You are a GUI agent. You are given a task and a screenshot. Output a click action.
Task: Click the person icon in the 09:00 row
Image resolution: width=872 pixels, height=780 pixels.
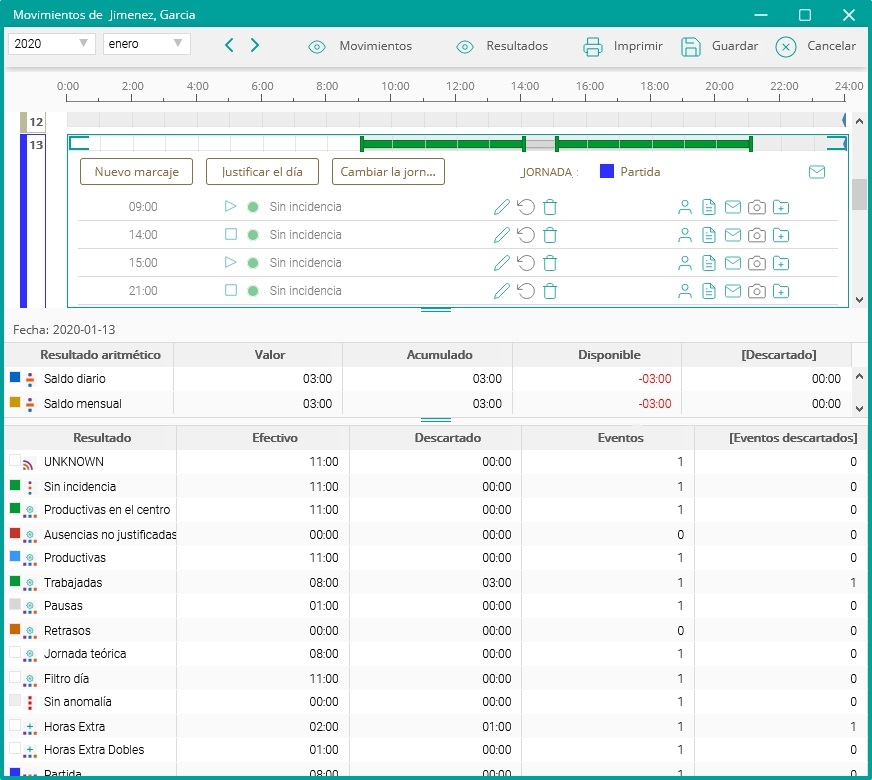tap(685, 207)
